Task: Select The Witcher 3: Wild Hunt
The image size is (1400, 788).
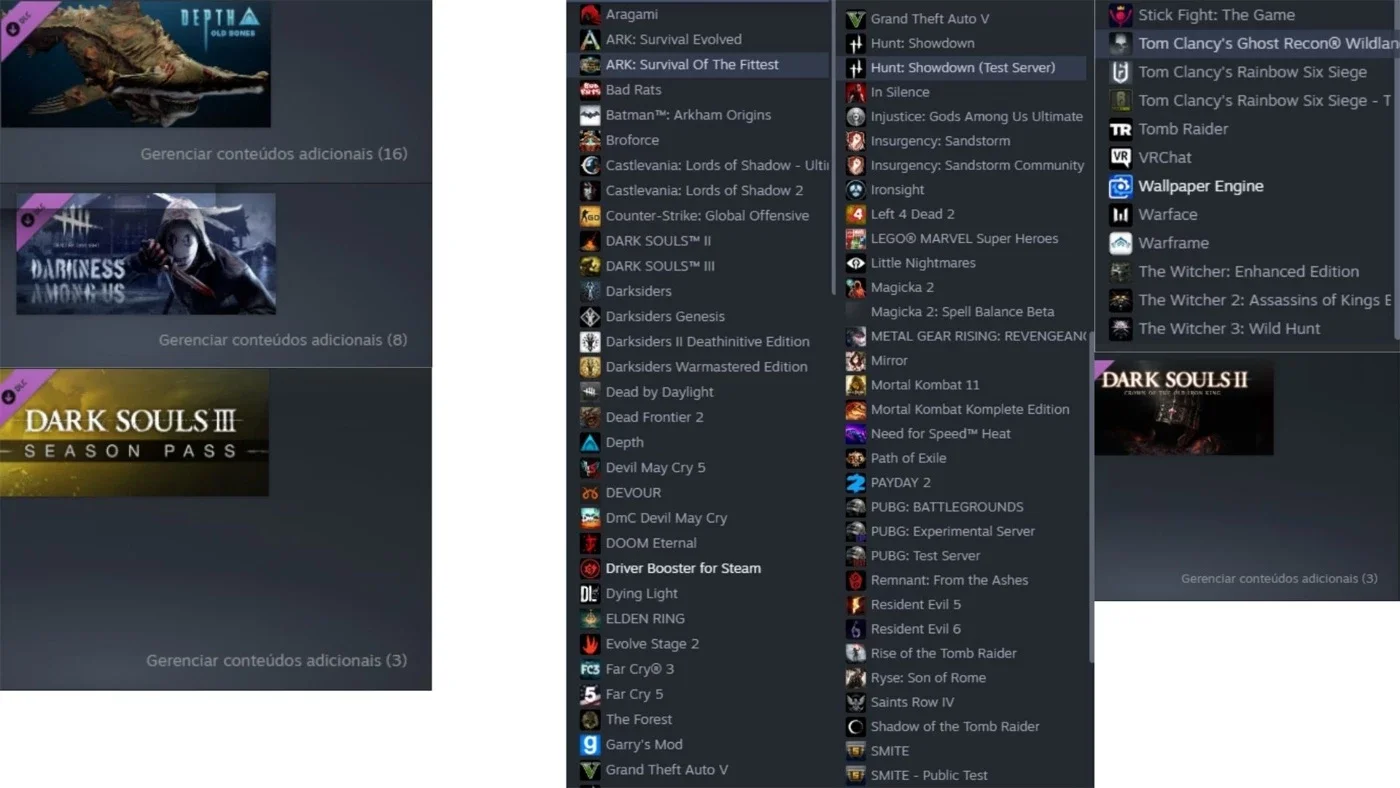Action: 1229,329
